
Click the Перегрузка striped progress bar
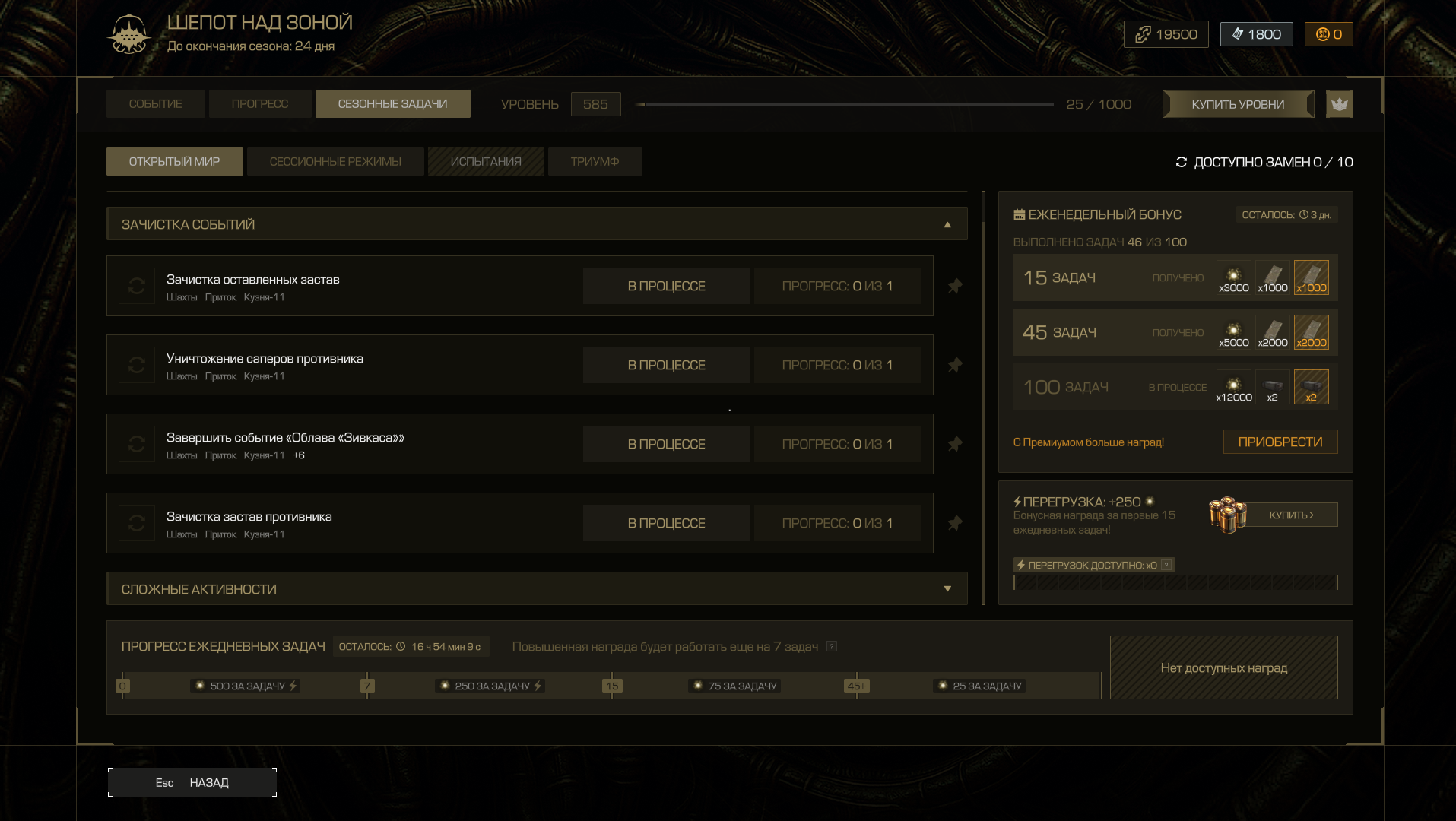click(x=1175, y=583)
